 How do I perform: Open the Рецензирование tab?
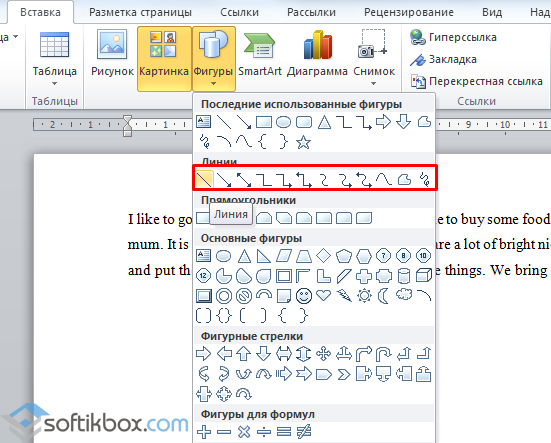click(409, 12)
